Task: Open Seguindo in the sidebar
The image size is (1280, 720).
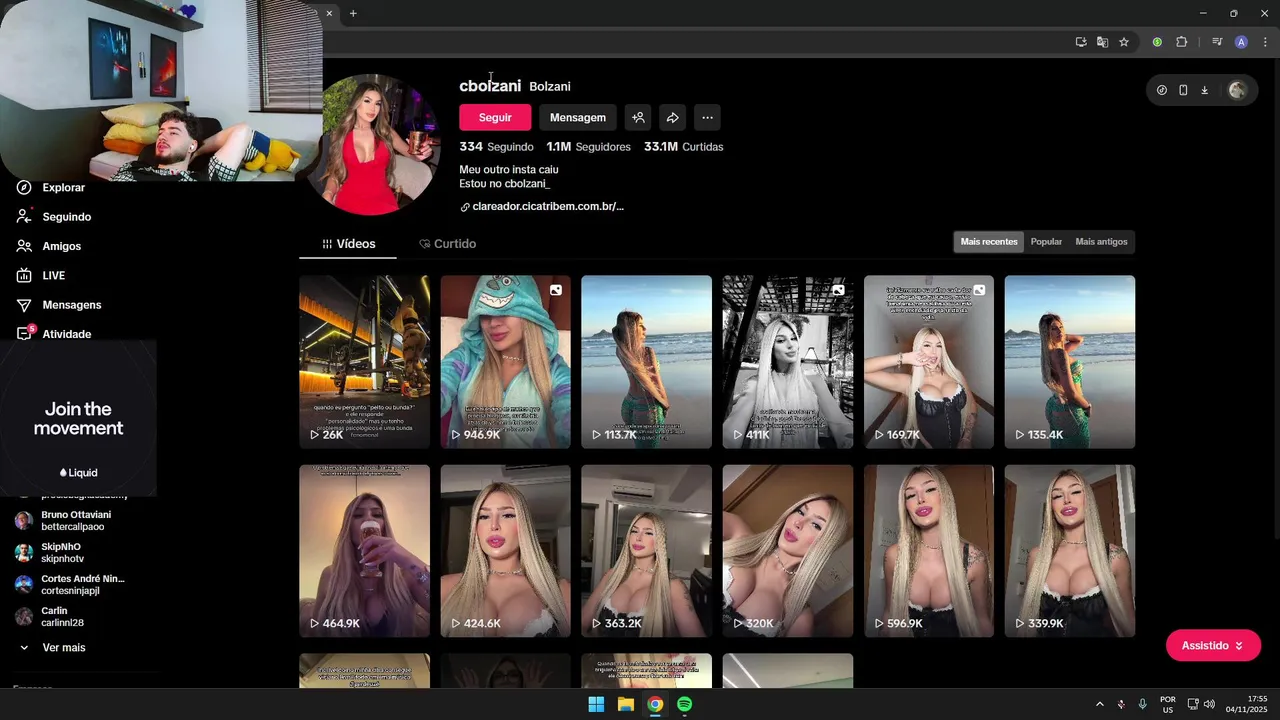Action: [x=66, y=217]
